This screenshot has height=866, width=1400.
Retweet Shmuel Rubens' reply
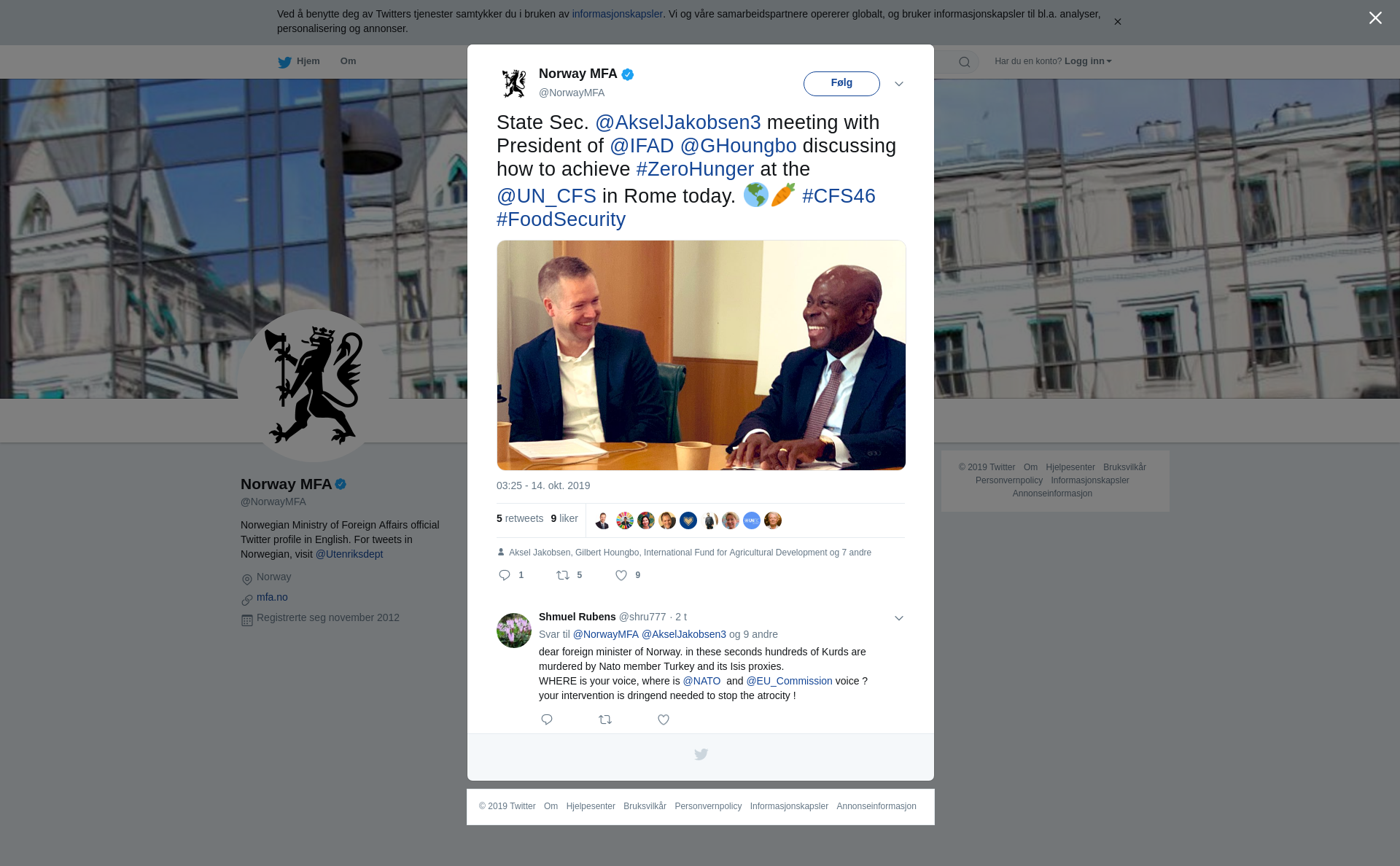point(605,719)
